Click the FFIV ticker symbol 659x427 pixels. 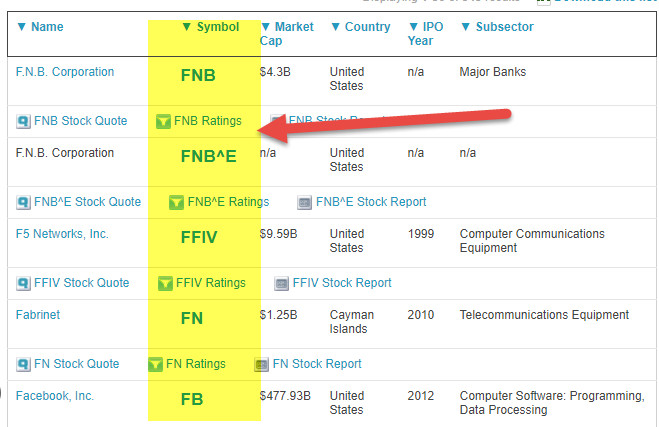pyautogui.click(x=199, y=237)
